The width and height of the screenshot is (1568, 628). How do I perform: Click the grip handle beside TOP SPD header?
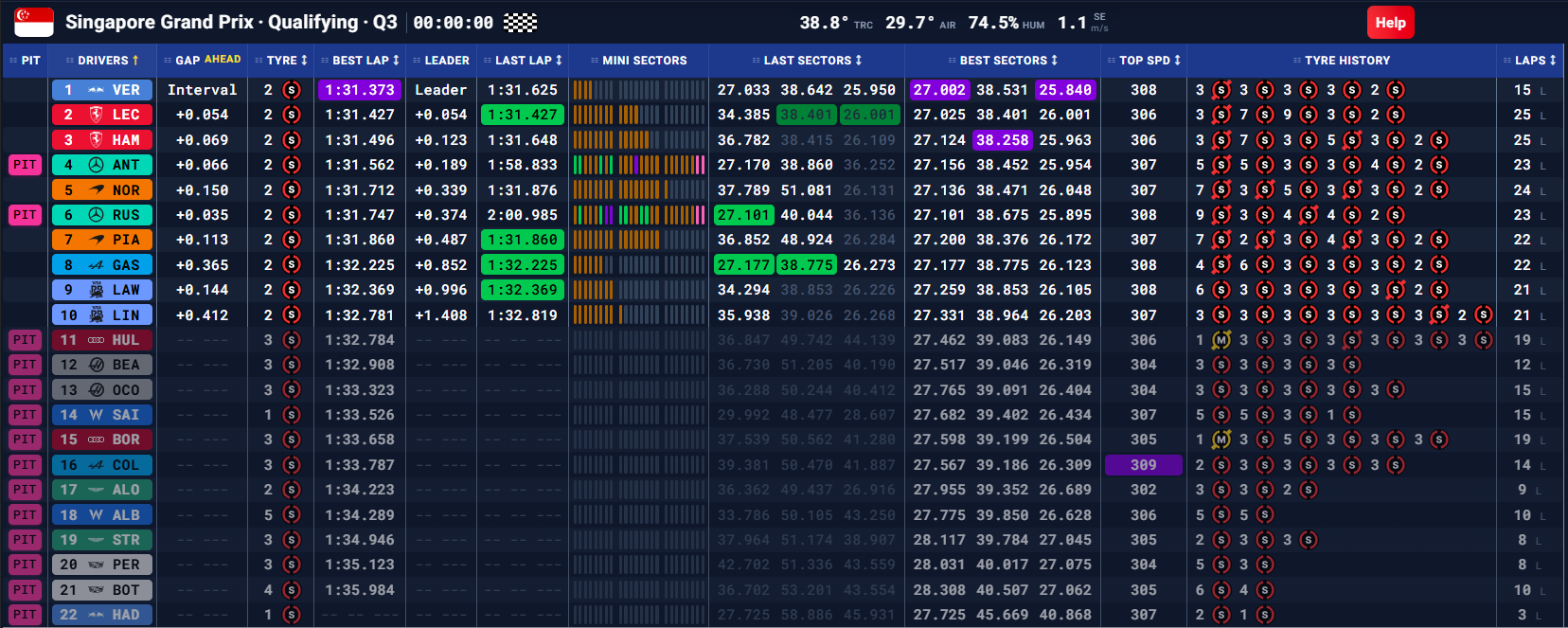(x=1112, y=61)
